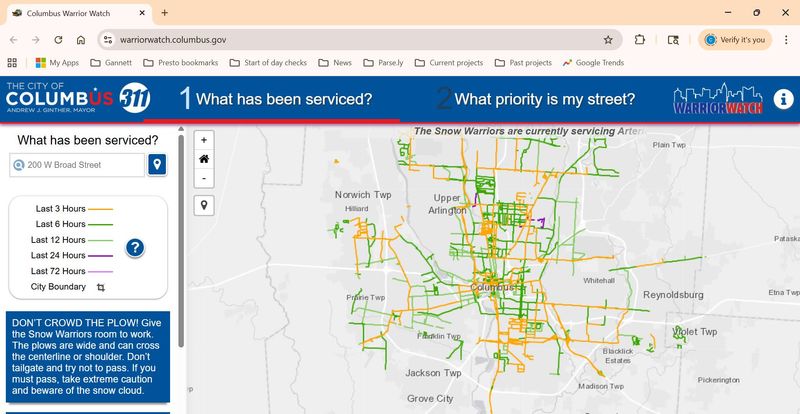Open the tab search icon beside extensions
Viewport: 800px width, 414px height.
(673, 40)
